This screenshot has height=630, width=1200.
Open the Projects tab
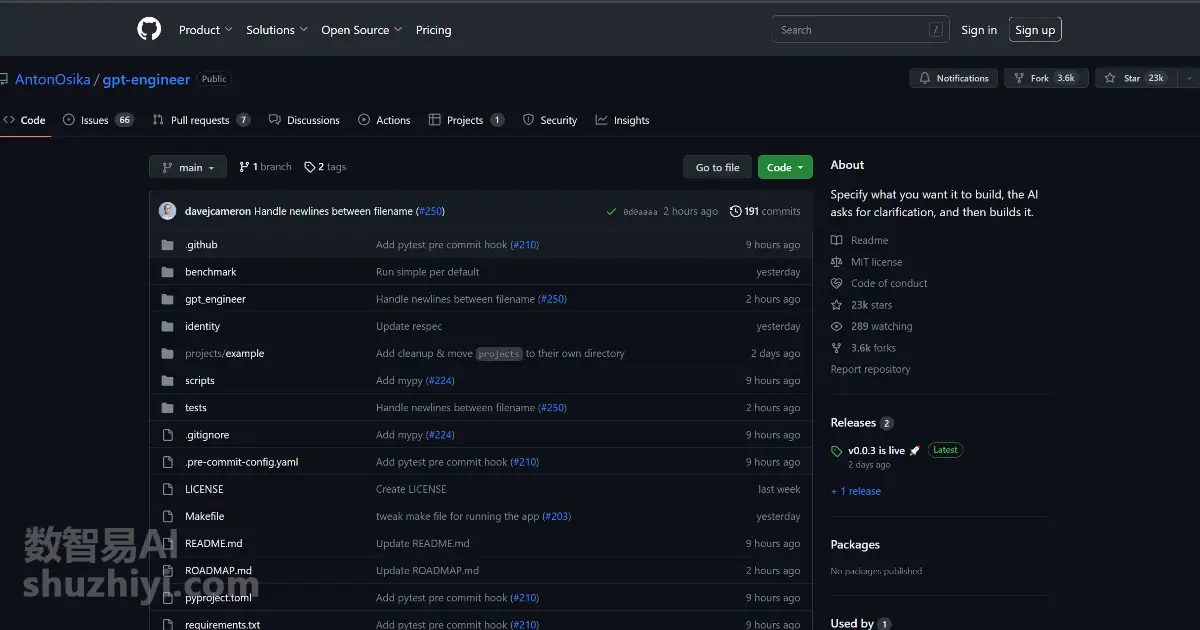466,120
